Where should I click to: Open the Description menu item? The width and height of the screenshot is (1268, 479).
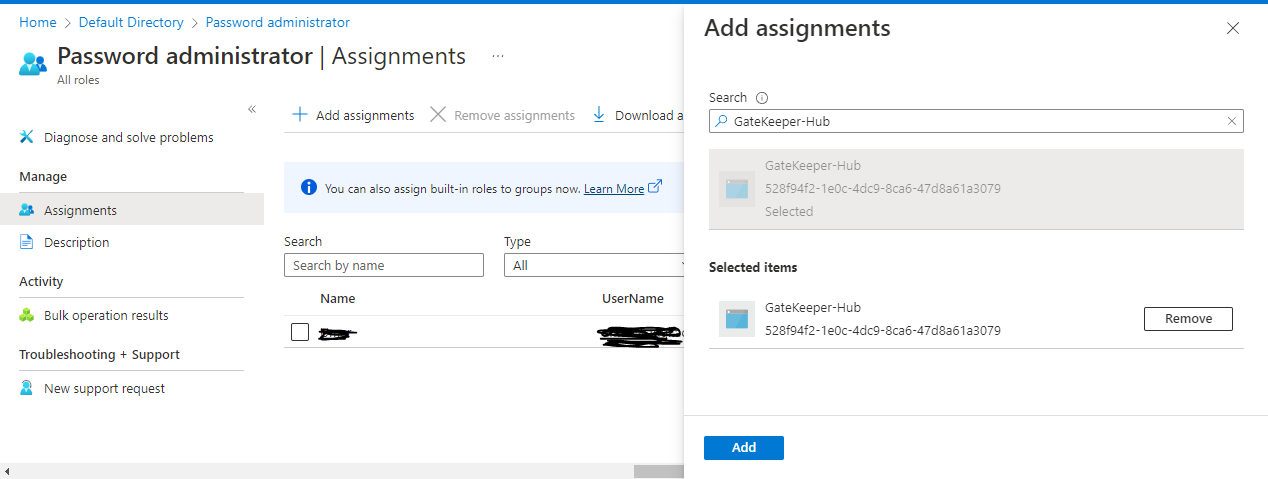pos(77,242)
